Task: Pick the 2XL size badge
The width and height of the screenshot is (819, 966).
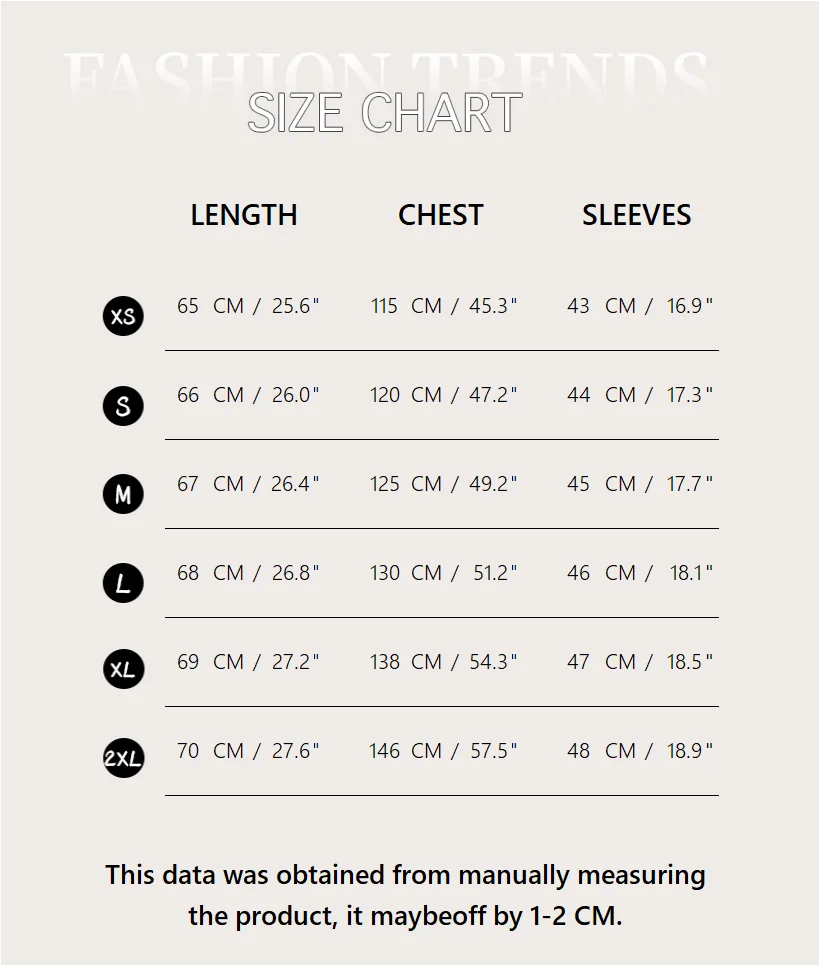Action: [x=123, y=758]
